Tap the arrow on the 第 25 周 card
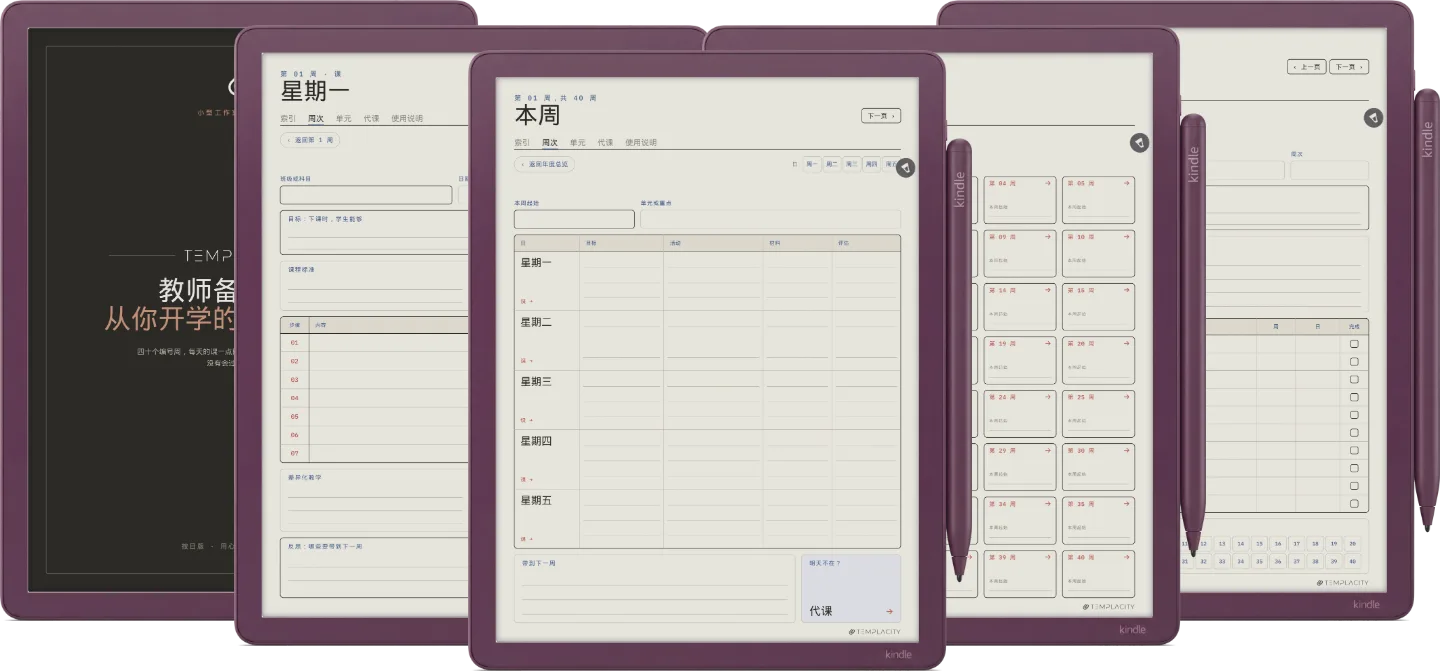Image resolution: width=1440 pixels, height=671 pixels. pyautogui.click(x=1126, y=397)
